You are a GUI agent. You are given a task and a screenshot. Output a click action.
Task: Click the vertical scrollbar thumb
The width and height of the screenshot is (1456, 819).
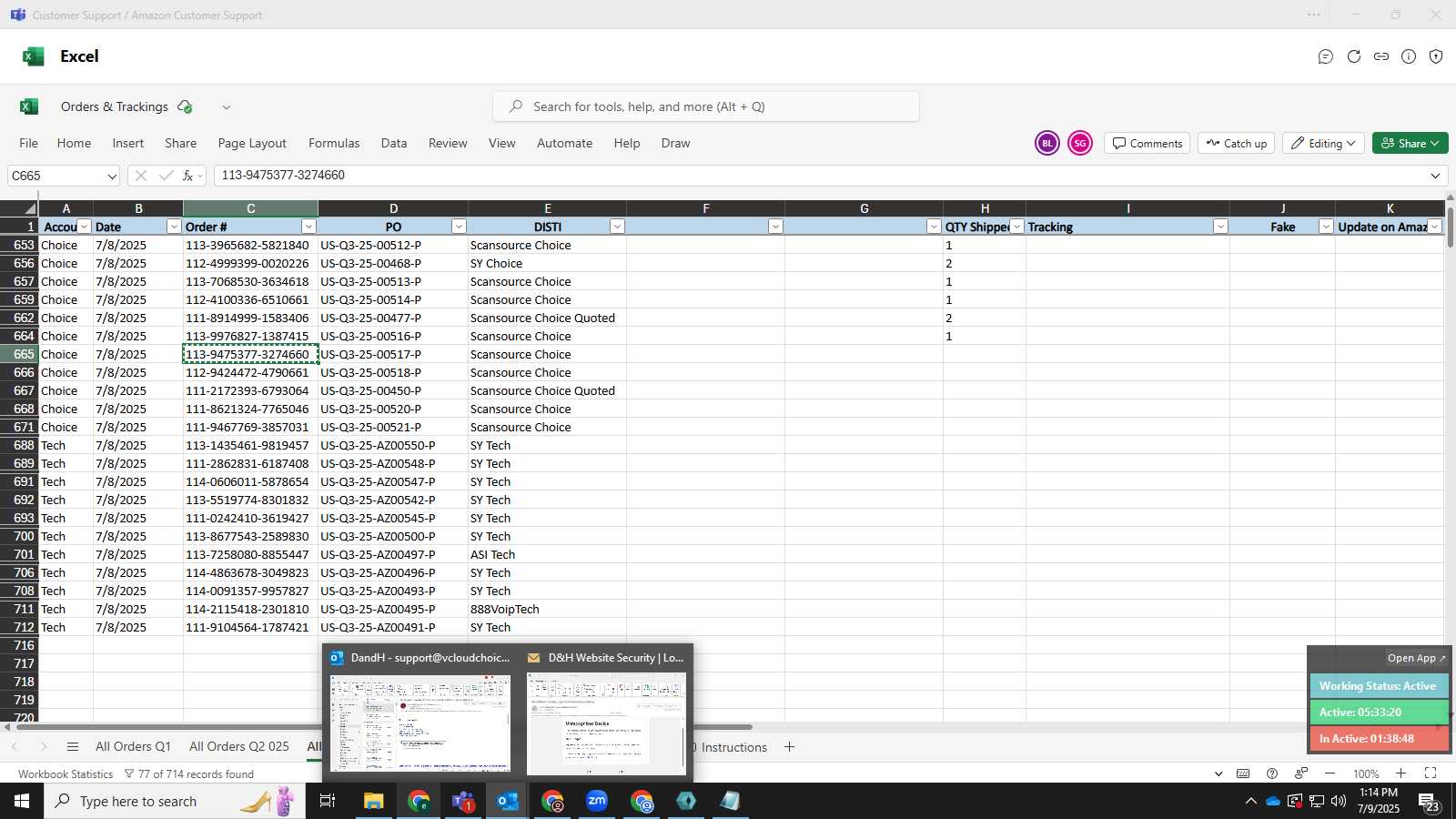[x=1450, y=227]
